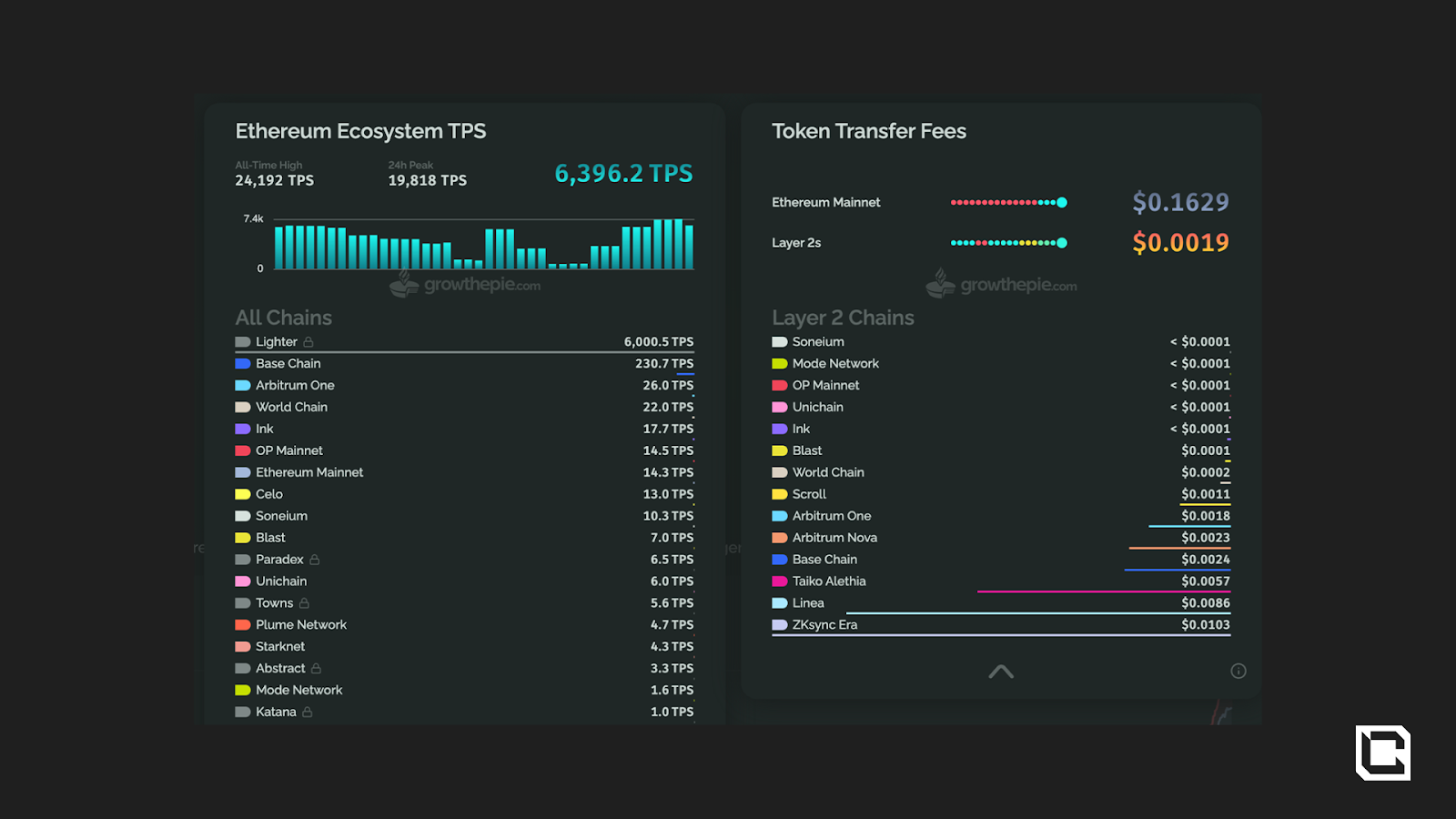Click the Taiko Alethia color swatch

coord(780,581)
